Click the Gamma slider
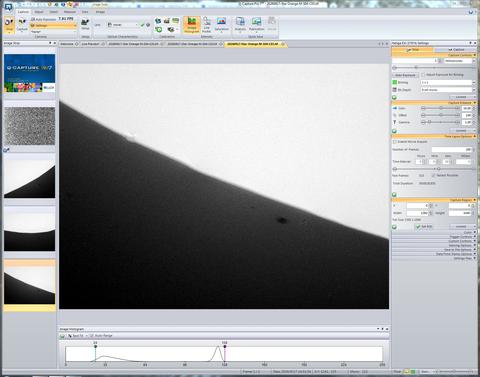 tap(441, 122)
